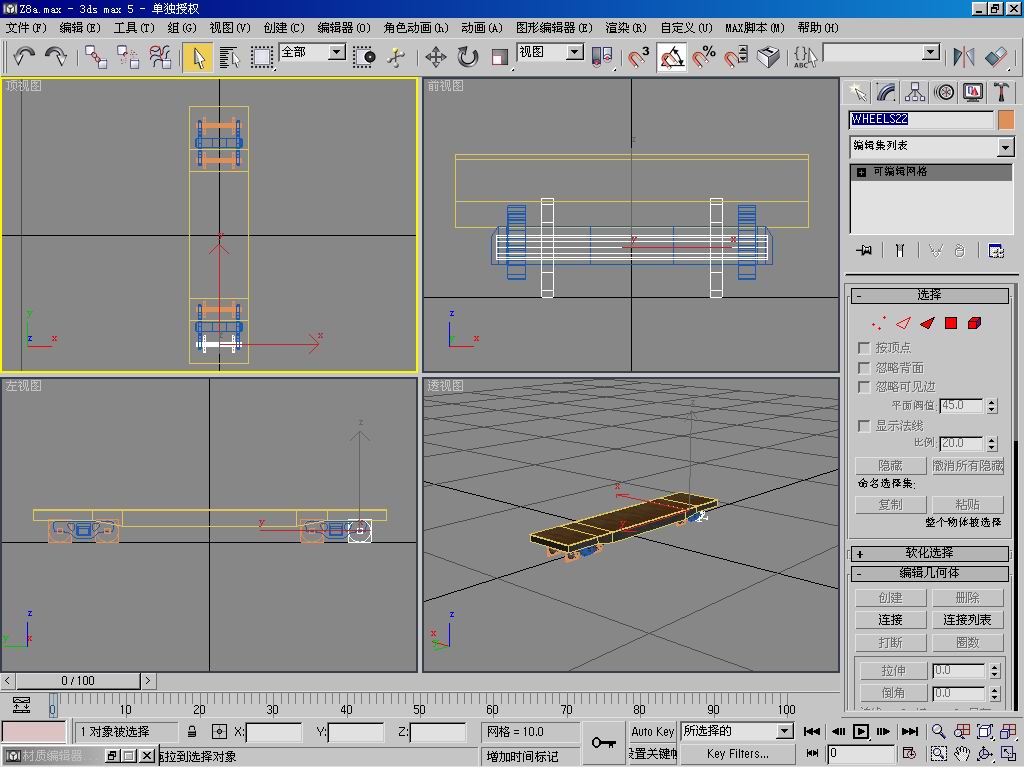Open the 渲染(R) menu
This screenshot has height=768, width=1024.
click(x=626, y=28)
